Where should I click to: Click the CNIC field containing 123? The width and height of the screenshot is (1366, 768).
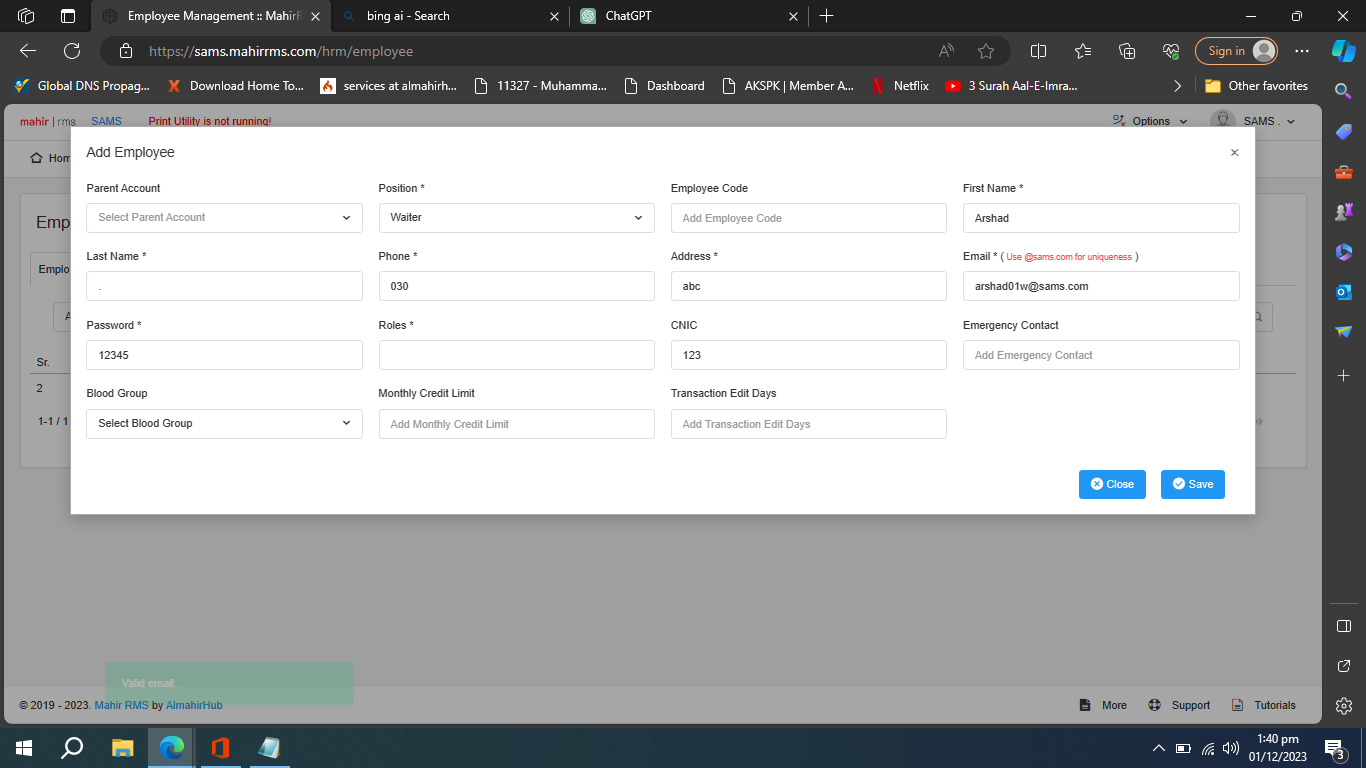[x=808, y=355]
